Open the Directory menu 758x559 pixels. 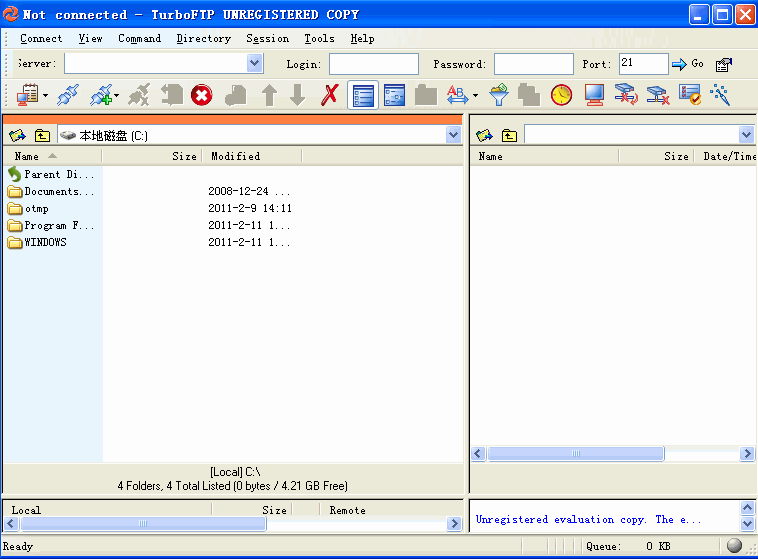203,39
